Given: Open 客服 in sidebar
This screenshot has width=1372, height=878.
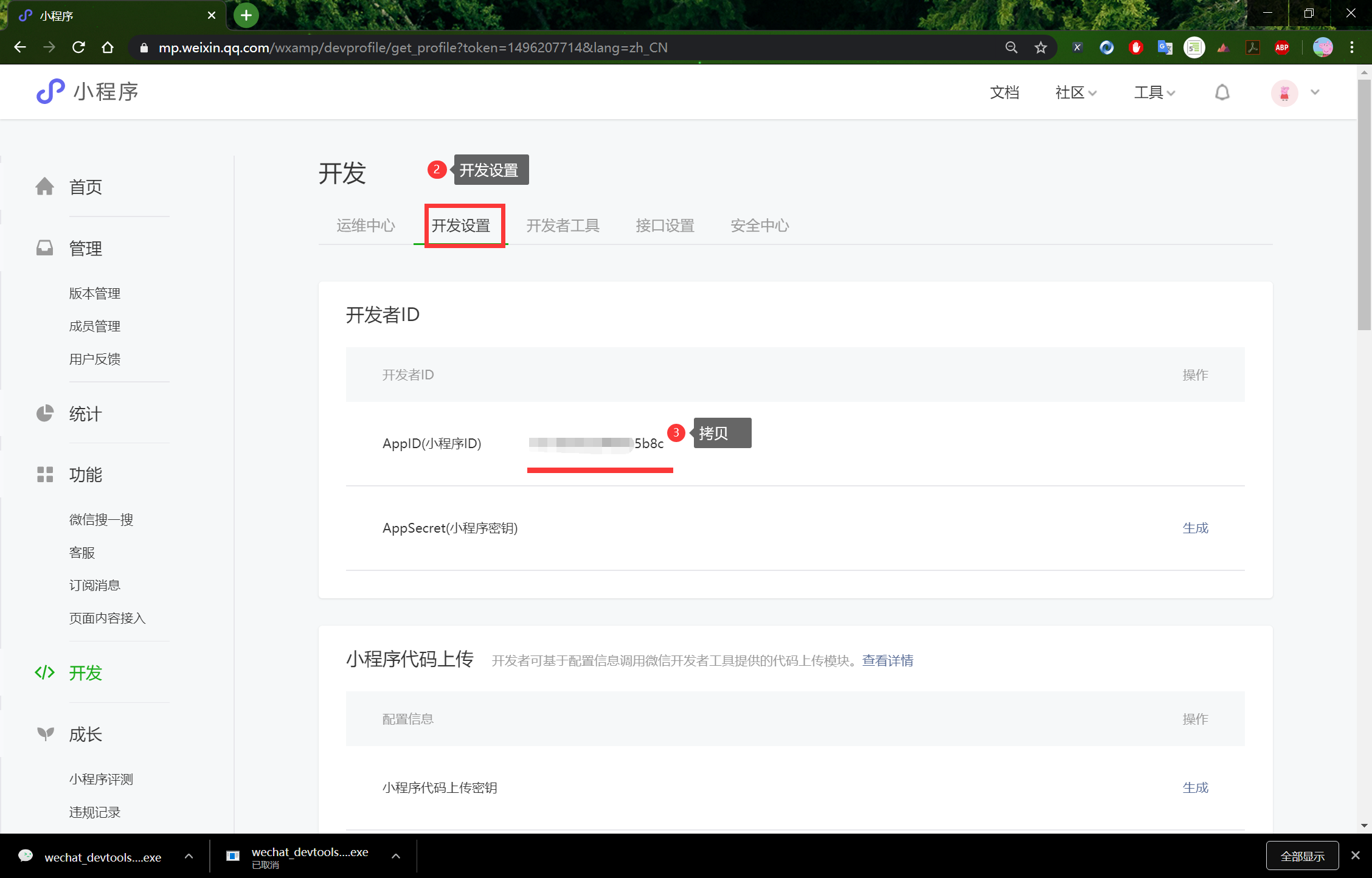Looking at the screenshot, I should point(82,553).
